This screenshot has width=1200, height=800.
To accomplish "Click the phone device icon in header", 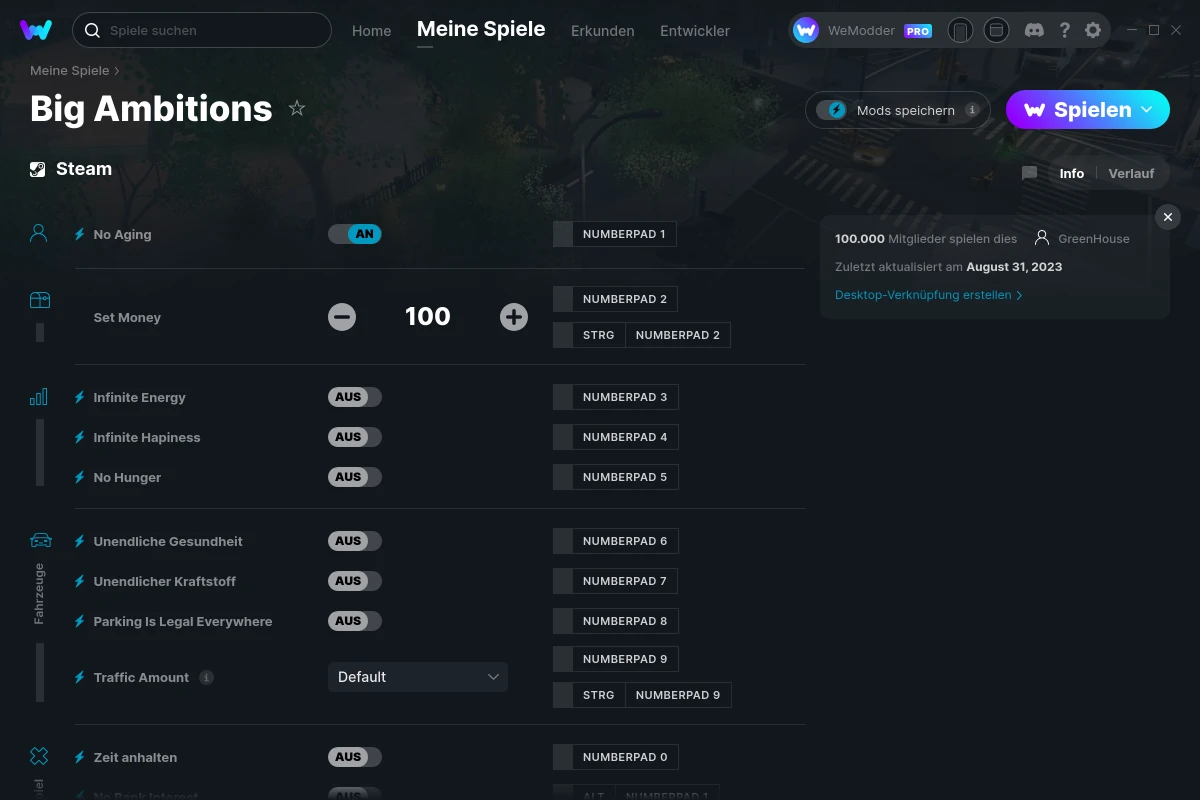I will coord(960,30).
